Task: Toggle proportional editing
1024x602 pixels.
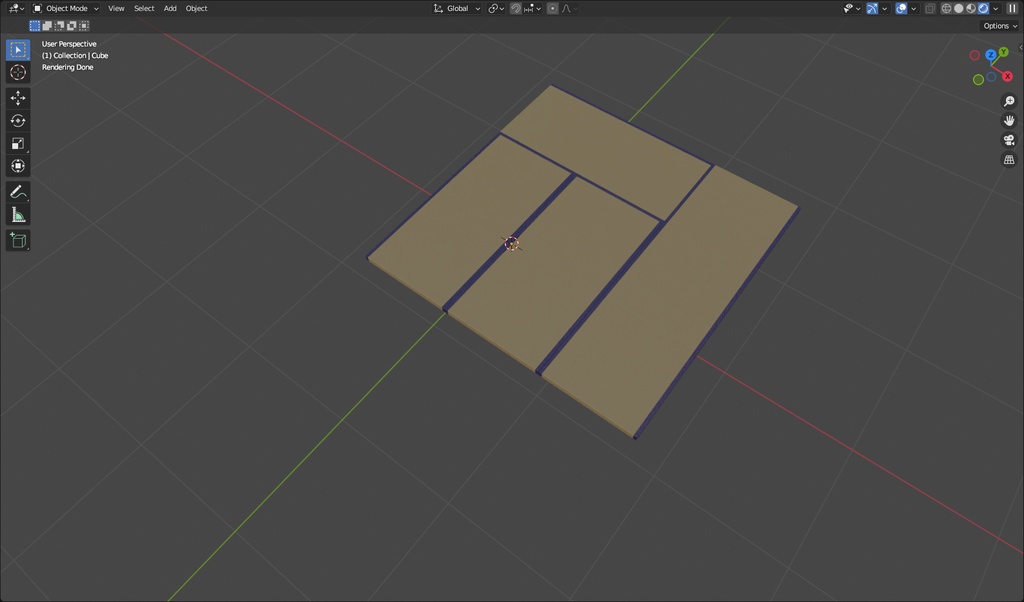Action: 552,8
